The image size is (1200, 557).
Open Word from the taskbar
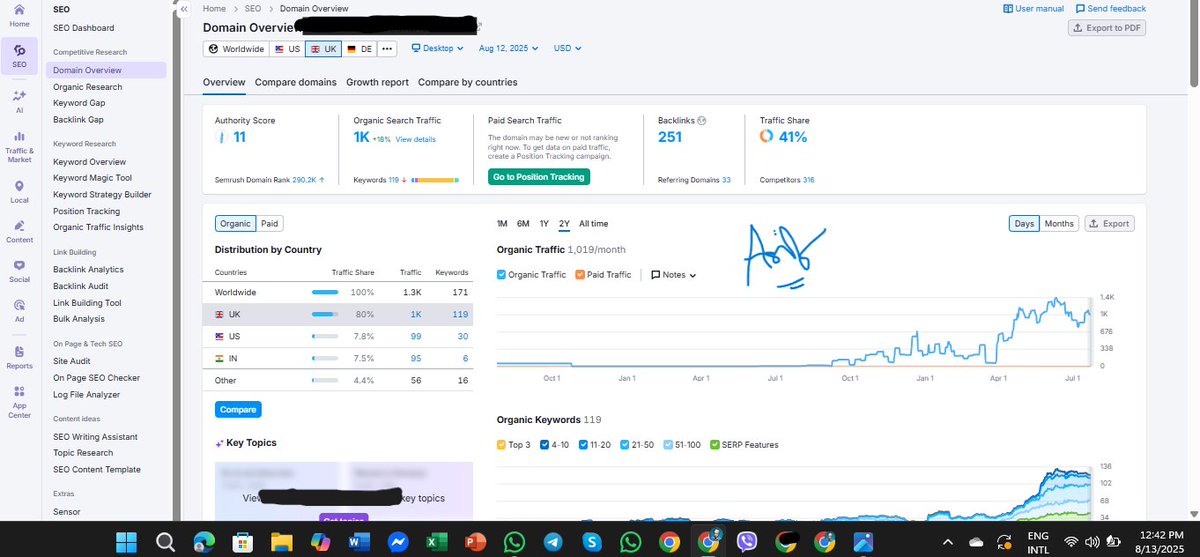pos(359,542)
